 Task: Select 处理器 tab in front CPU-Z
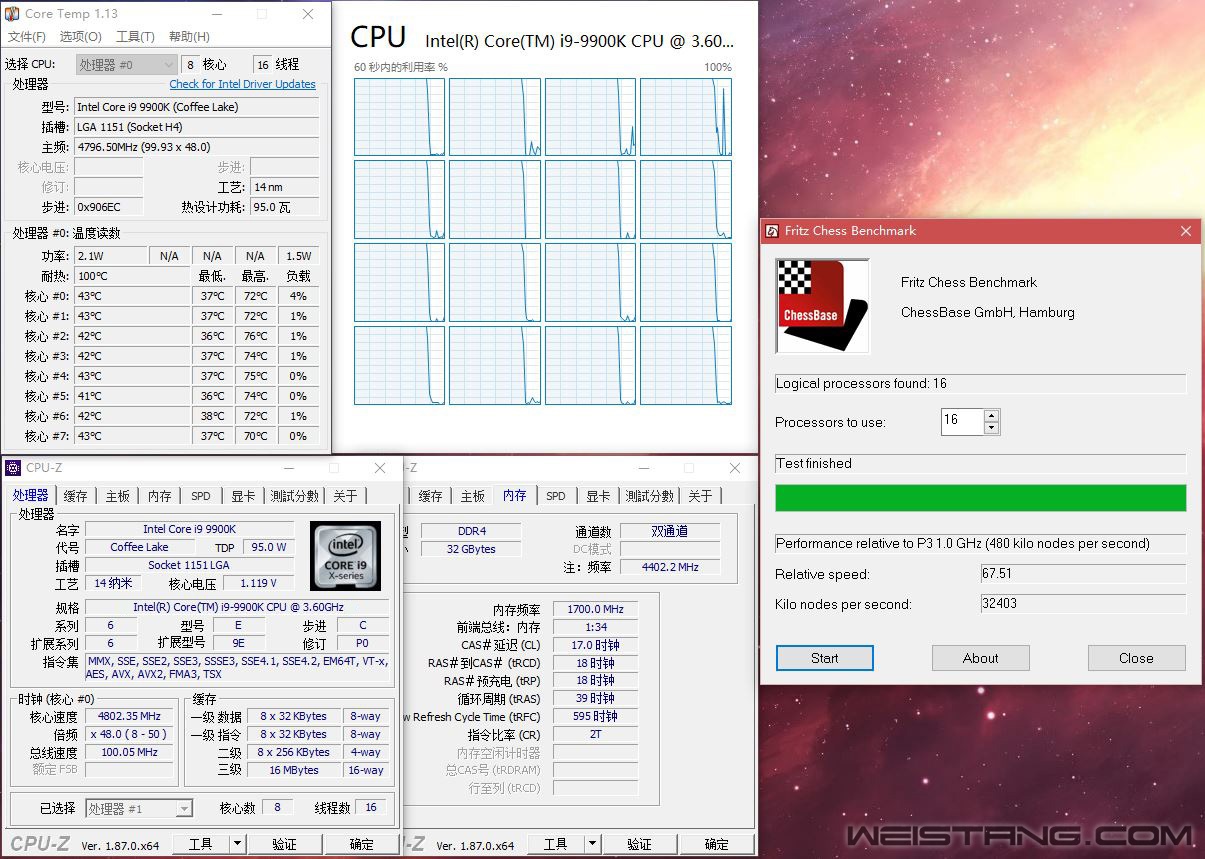pyautogui.click(x=30, y=495)
